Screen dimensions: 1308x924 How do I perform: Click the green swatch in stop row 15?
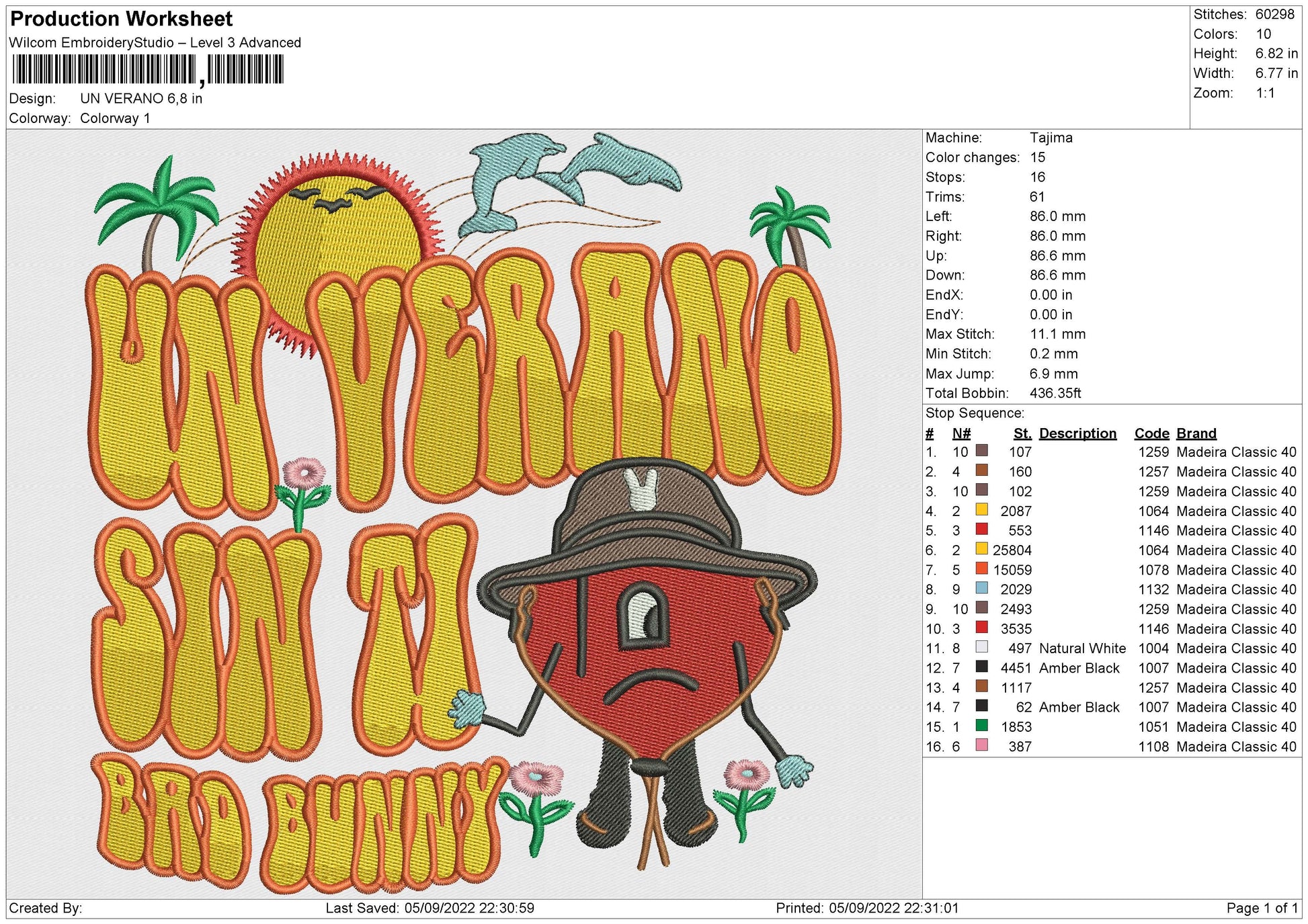pyautogui.click(x=981, y=726)
